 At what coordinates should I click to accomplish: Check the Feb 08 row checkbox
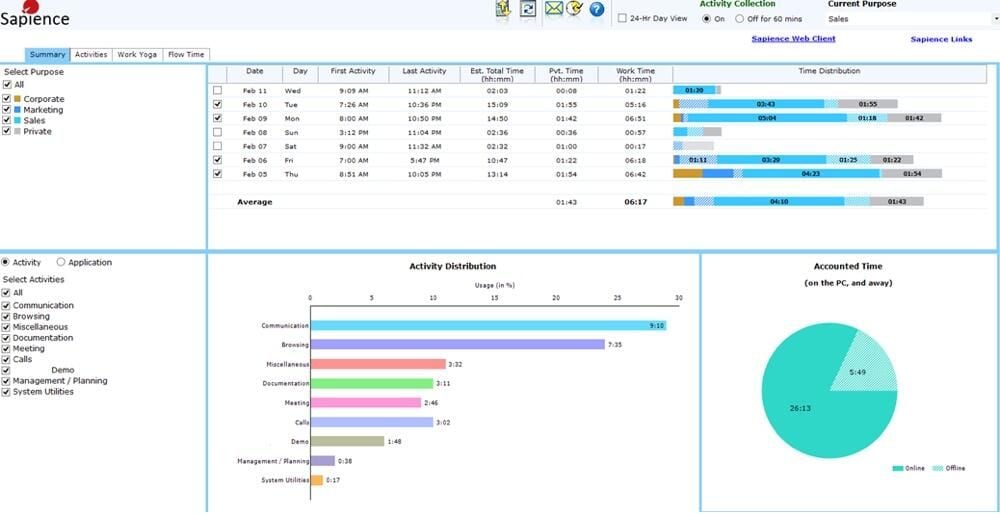(x=217, y=132)
